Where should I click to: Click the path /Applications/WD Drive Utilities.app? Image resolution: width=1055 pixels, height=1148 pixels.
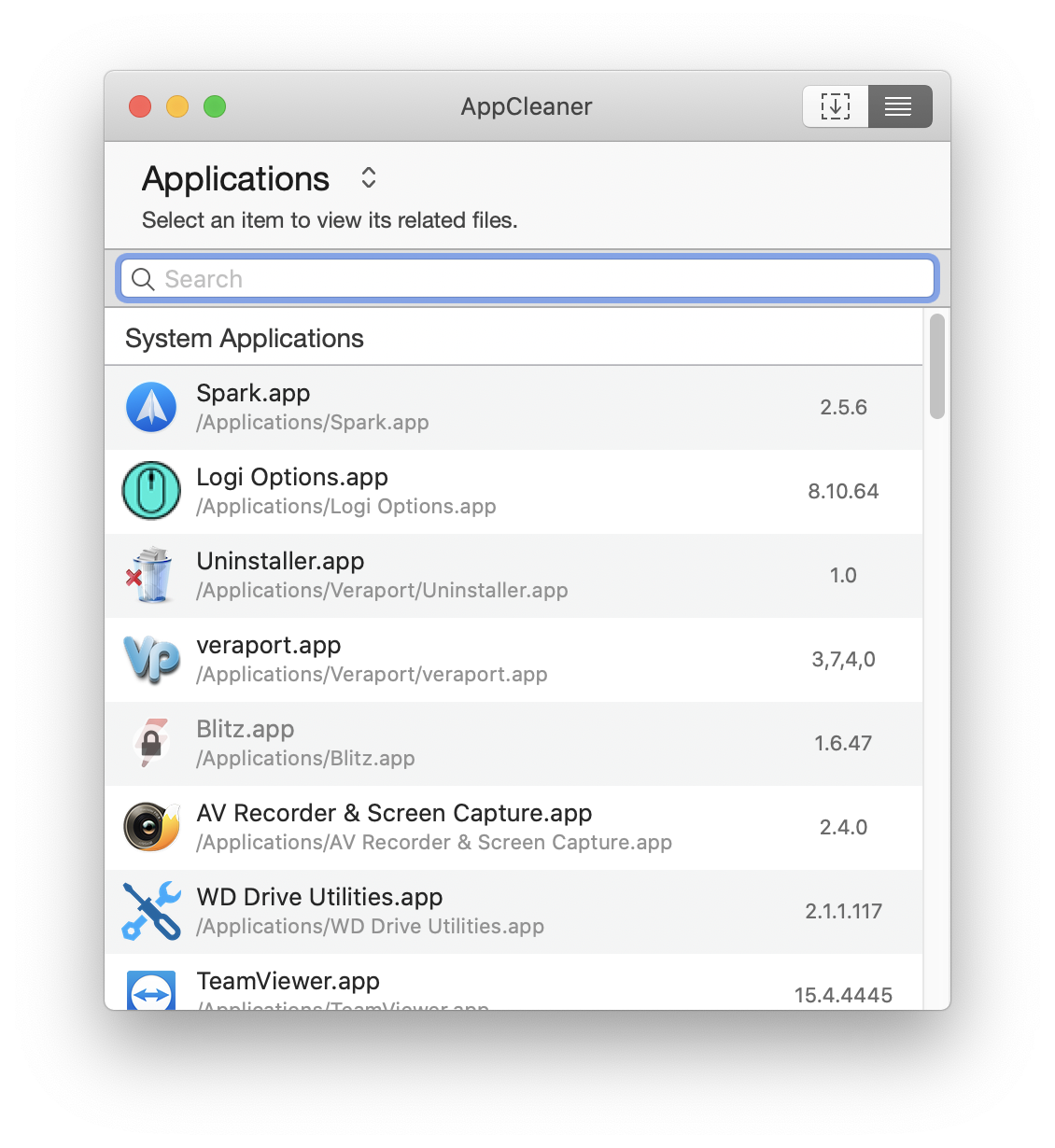coord(370,926)
